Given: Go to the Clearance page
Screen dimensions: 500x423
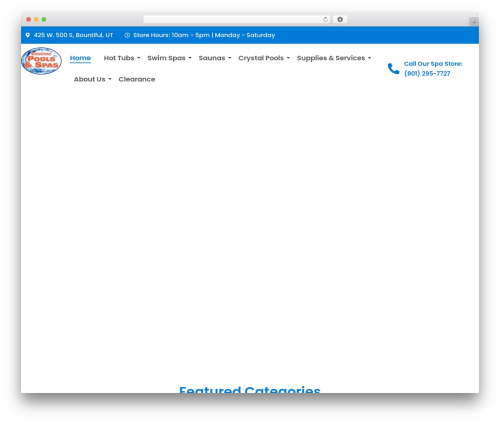Looking at the screenshot, I should [x=137, y=79].
